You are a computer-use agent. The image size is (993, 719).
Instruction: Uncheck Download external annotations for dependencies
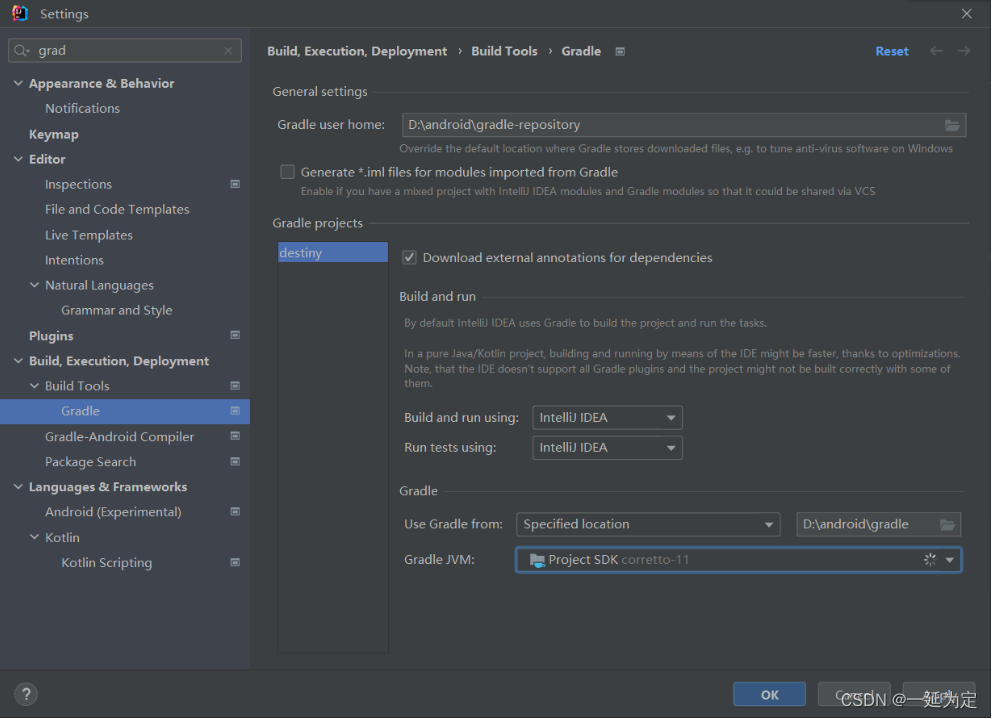coord(409,258)
